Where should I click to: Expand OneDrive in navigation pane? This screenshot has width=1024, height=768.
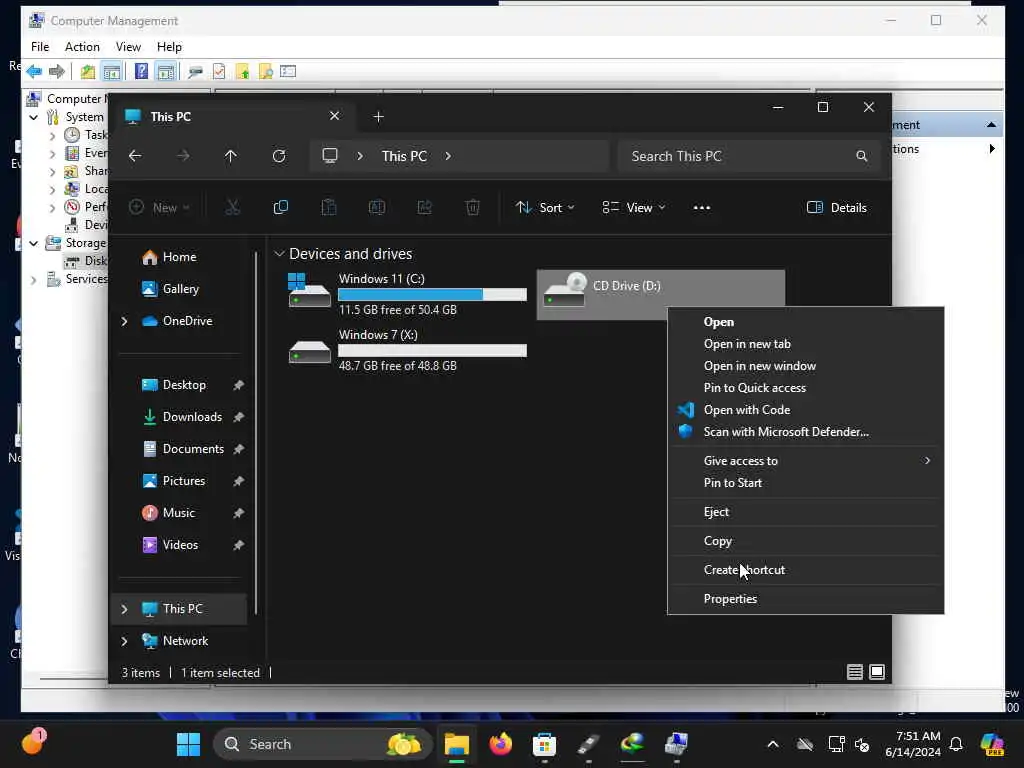click(x=125, y=321)
